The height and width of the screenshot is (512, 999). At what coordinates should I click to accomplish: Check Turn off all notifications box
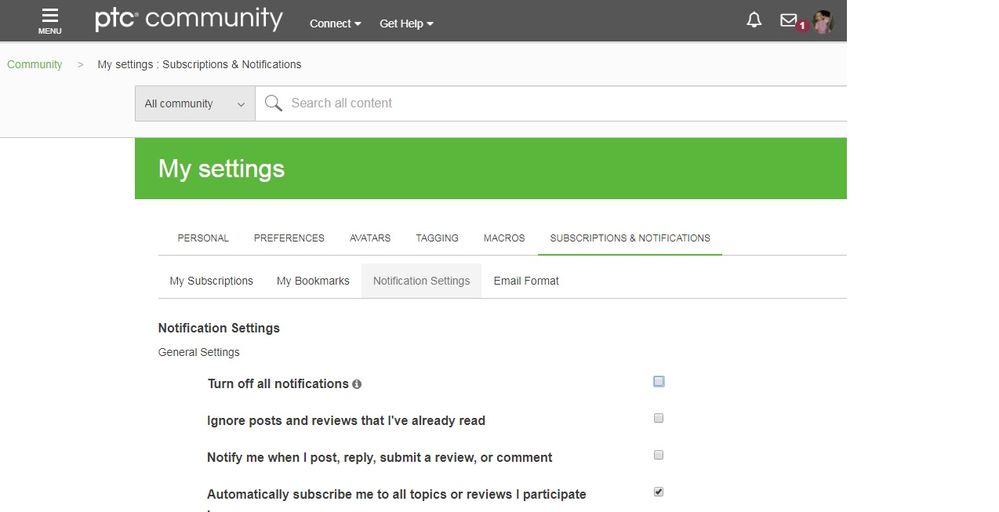click(659, 381)
